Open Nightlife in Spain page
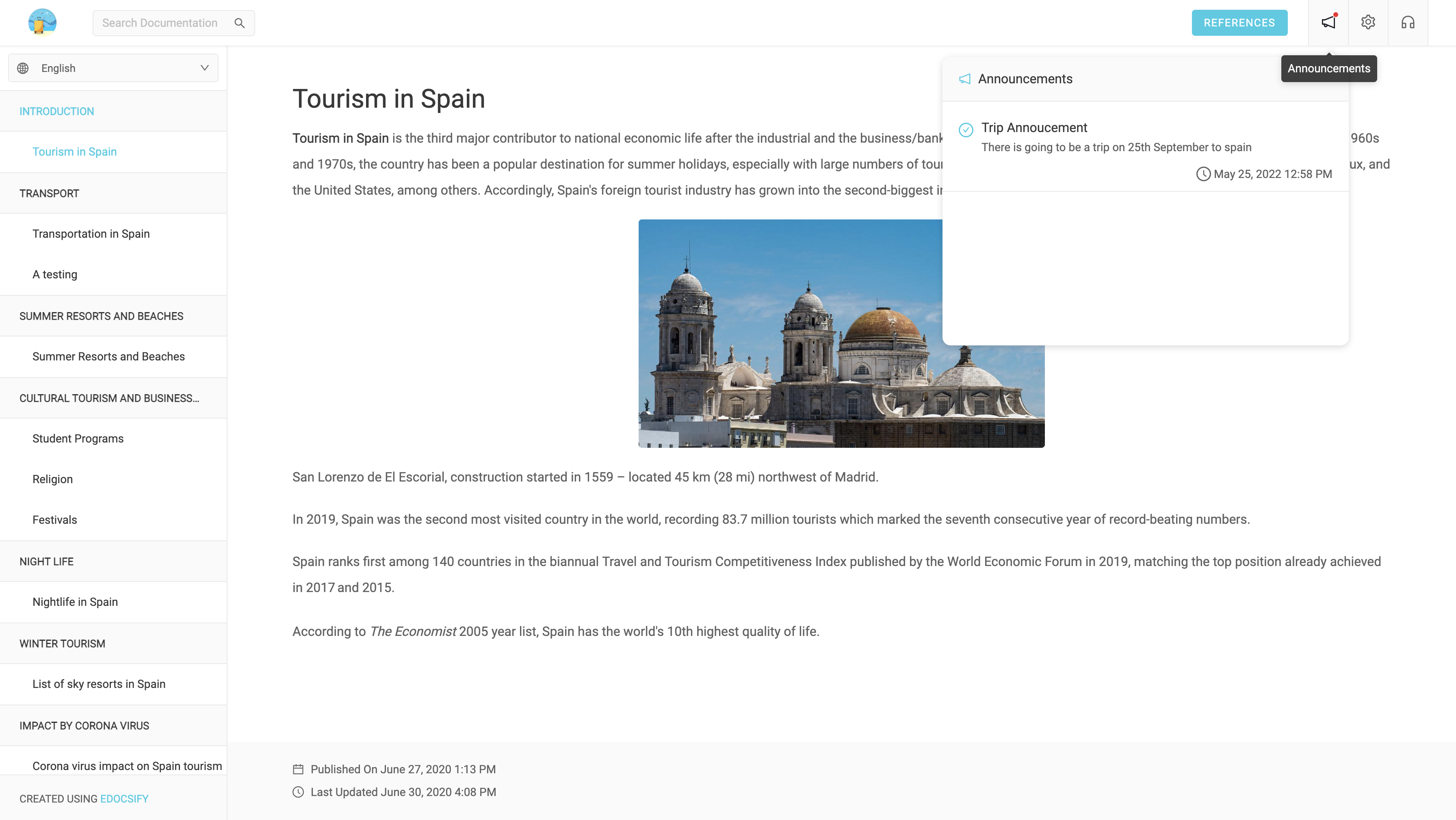This screenshot has height=820, width=1456. [114, 602]
